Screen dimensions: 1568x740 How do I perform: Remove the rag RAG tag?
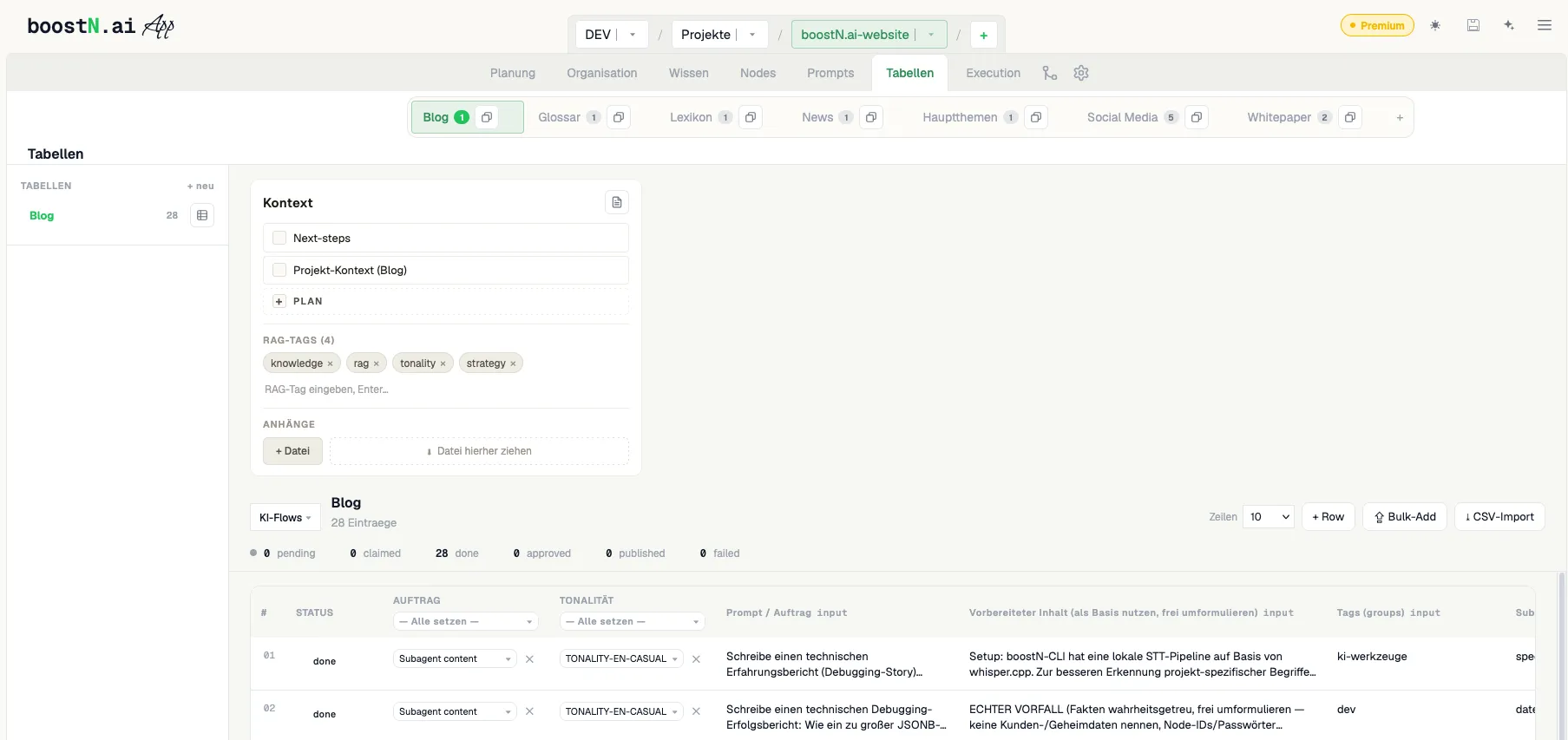pos(376,363)
